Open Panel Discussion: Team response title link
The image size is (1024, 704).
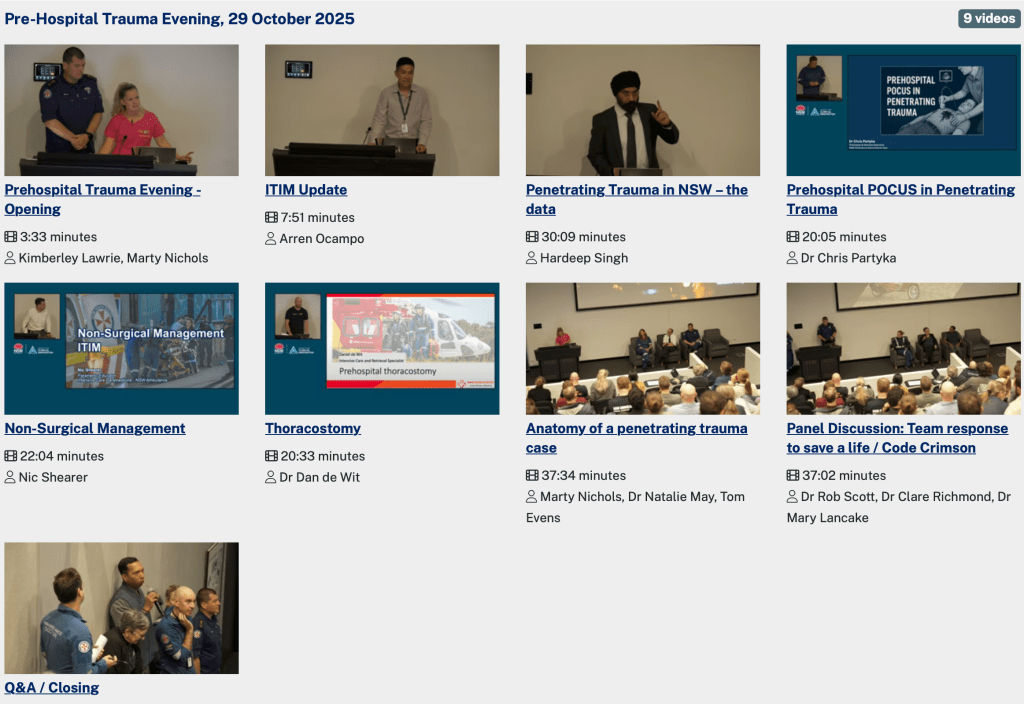coord(897,429)
